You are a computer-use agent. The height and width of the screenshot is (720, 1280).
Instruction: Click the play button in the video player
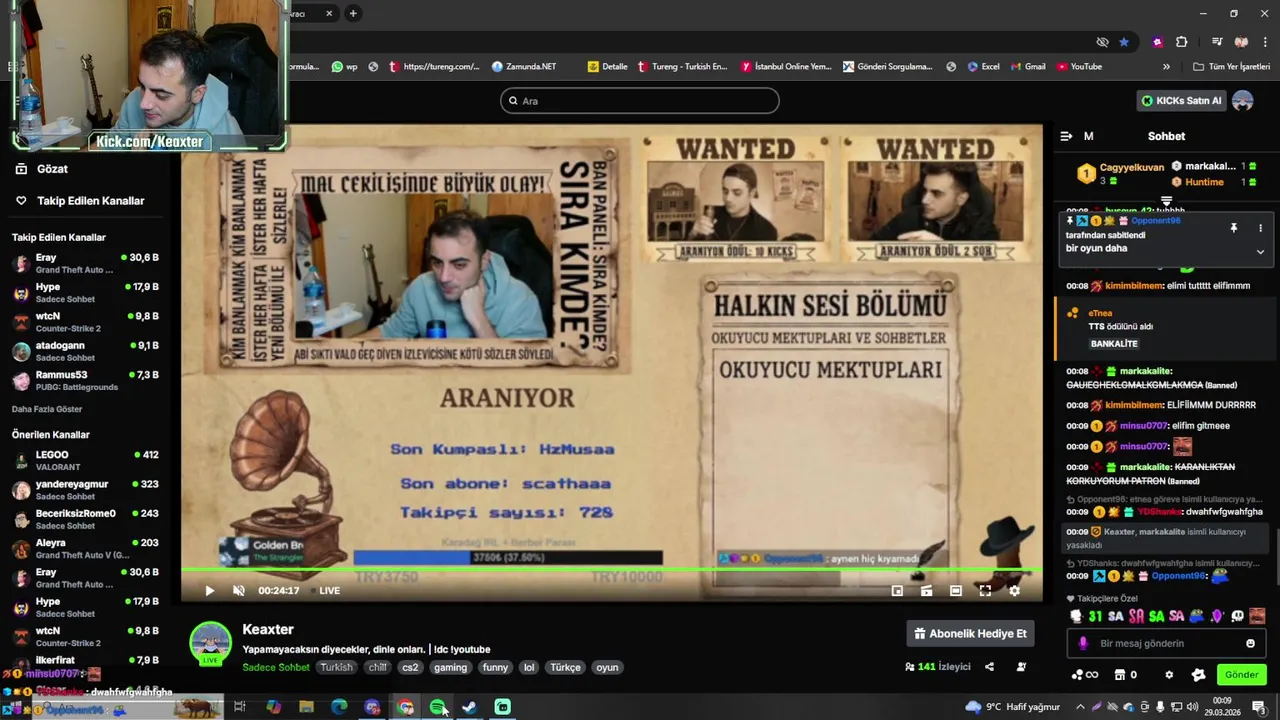(x=209, y=591)
